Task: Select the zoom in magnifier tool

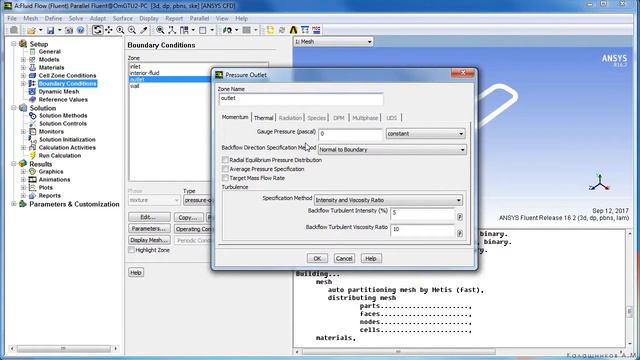Action: 120,30
